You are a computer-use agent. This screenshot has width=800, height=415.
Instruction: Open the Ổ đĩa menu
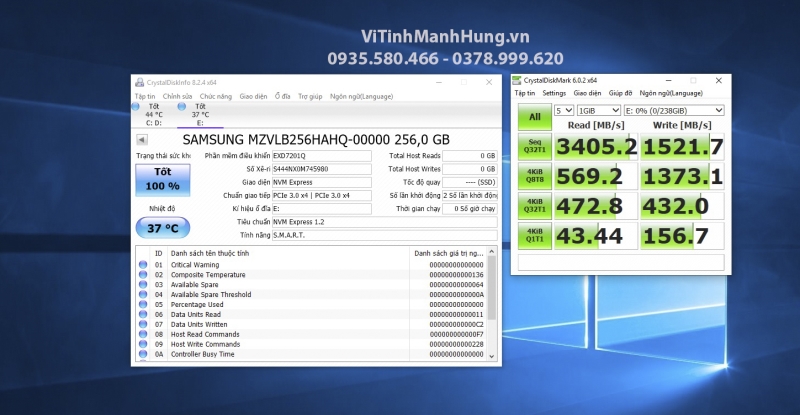point(282,96)
